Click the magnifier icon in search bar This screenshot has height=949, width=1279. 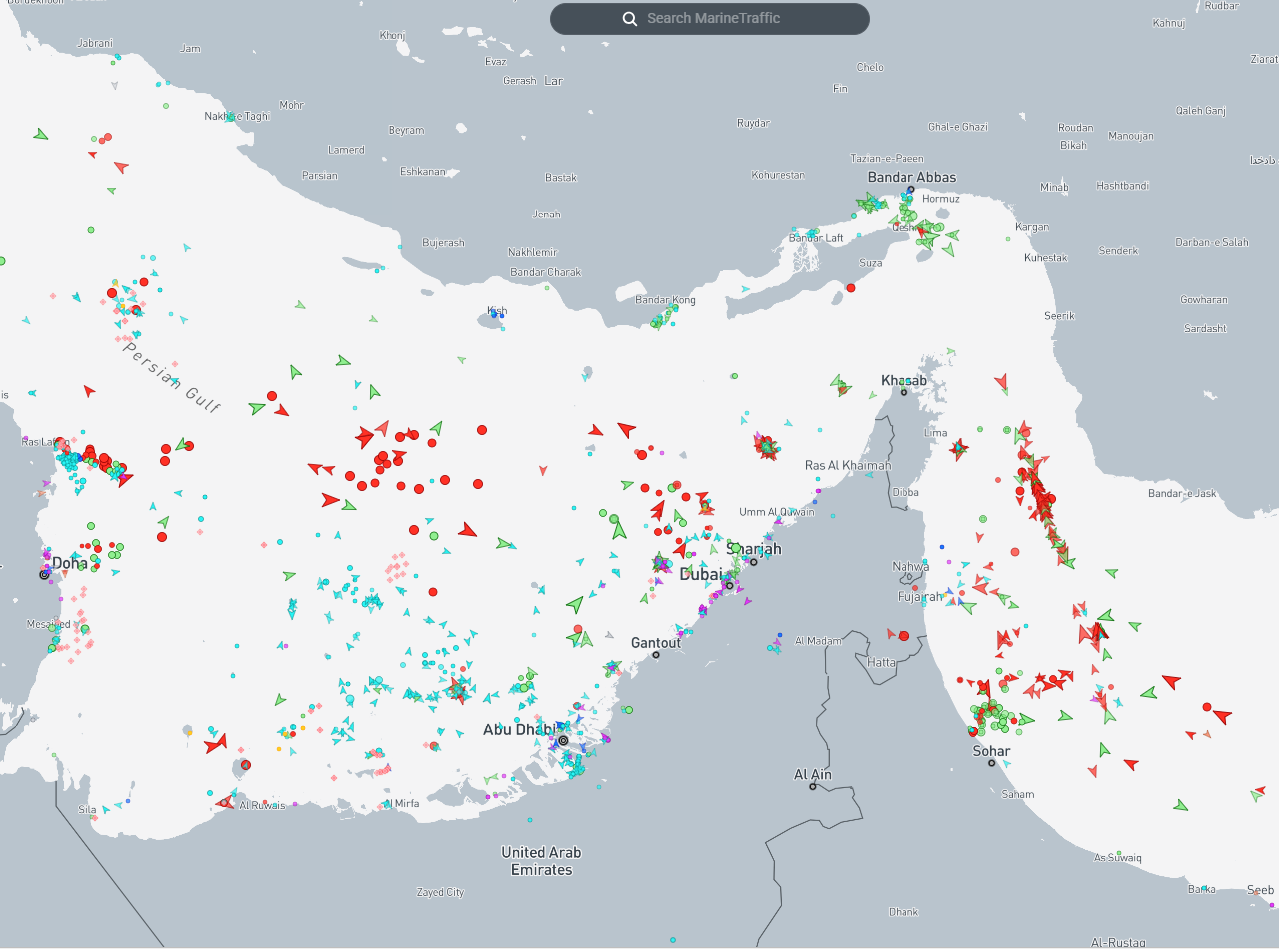(x=630, y=18)
